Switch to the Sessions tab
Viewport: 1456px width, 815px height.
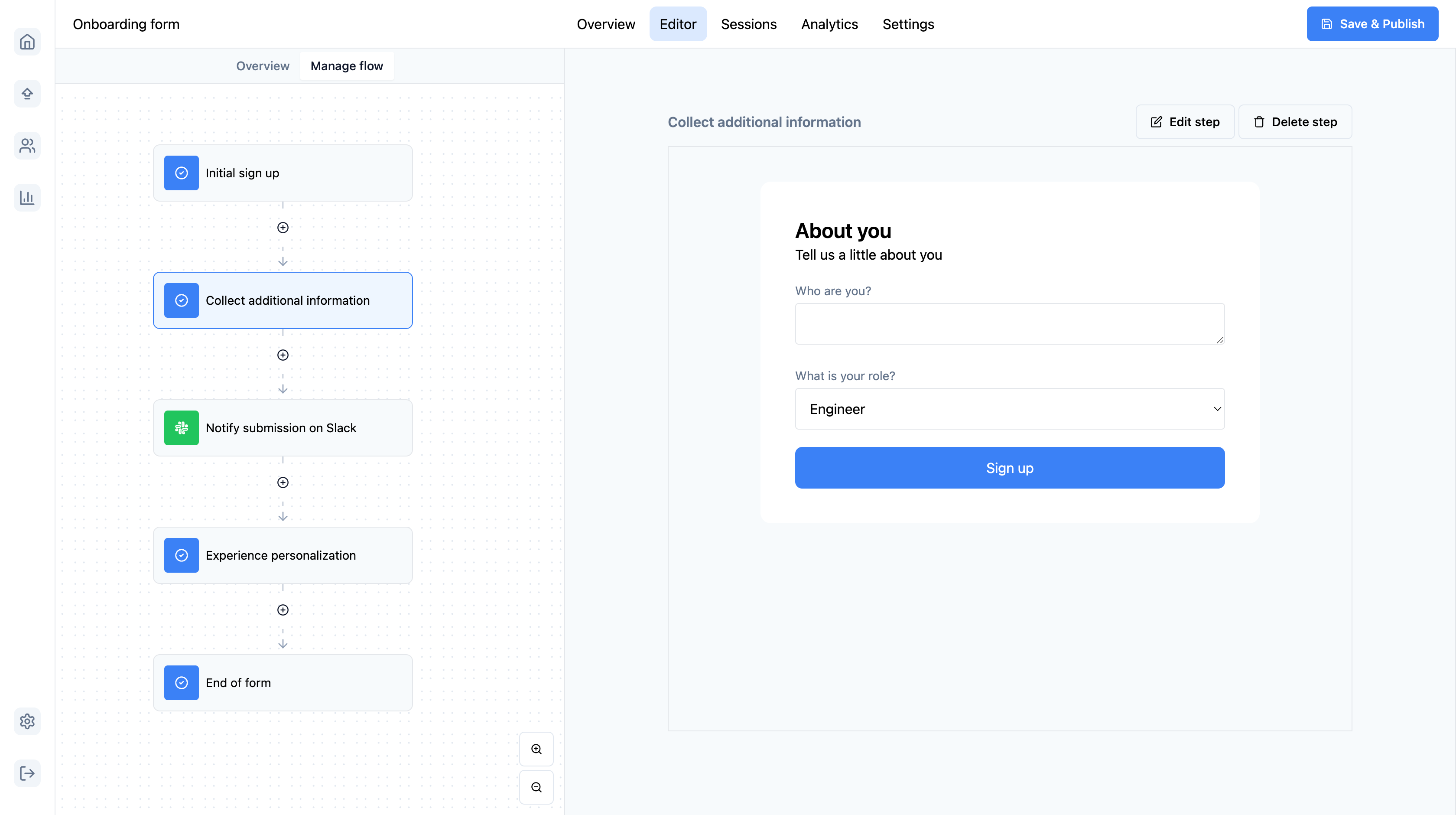coord(748,24)
